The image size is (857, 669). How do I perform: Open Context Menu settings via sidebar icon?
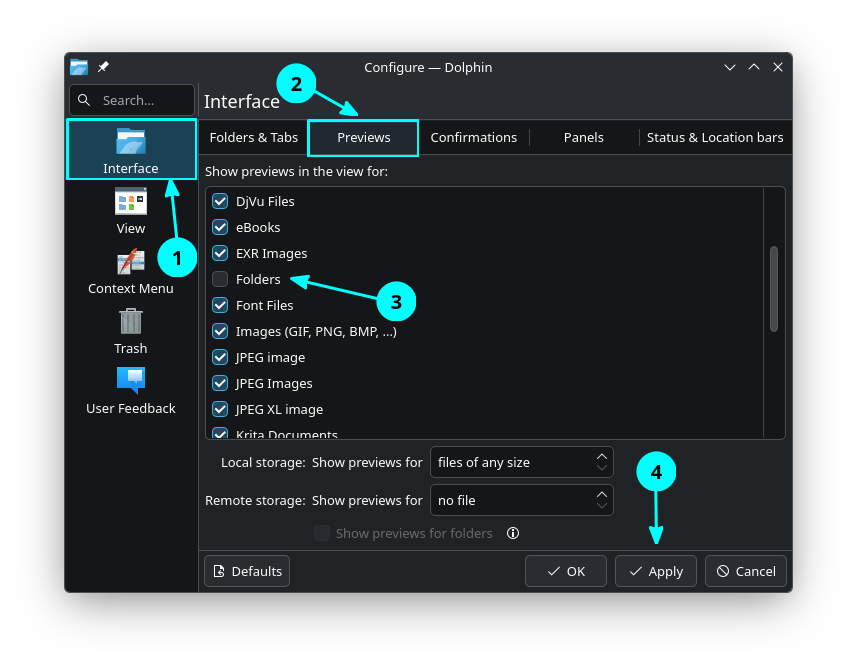click(130, 260)
